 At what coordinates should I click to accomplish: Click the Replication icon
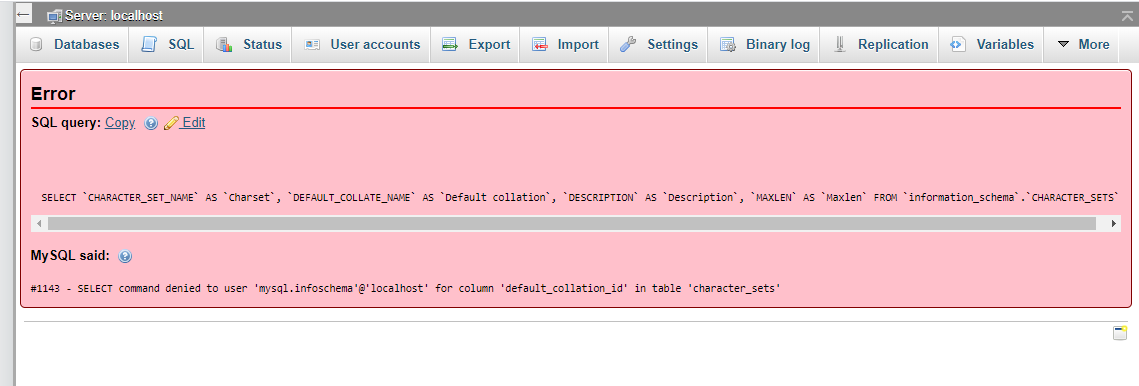click(840, 44)
